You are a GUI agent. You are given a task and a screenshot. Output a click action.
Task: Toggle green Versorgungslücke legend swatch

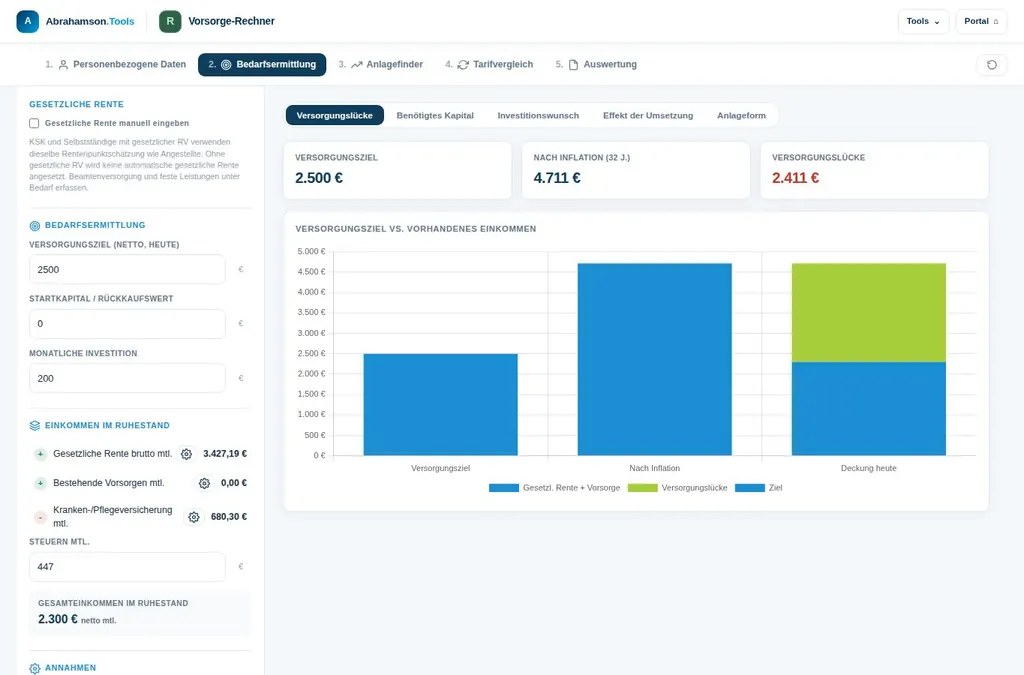point(643,488)
